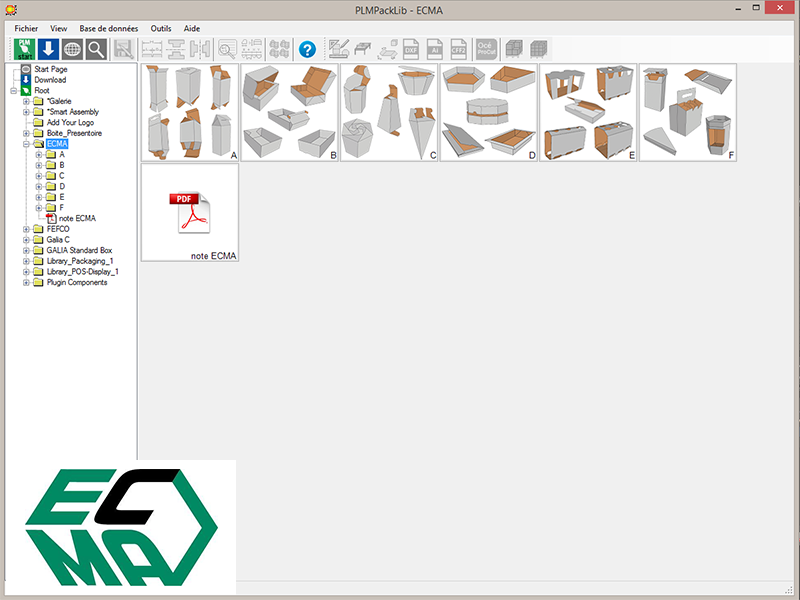Select Start Page in the tree
The width and height of the screenshot is (800, 600).
coord(51,69)
